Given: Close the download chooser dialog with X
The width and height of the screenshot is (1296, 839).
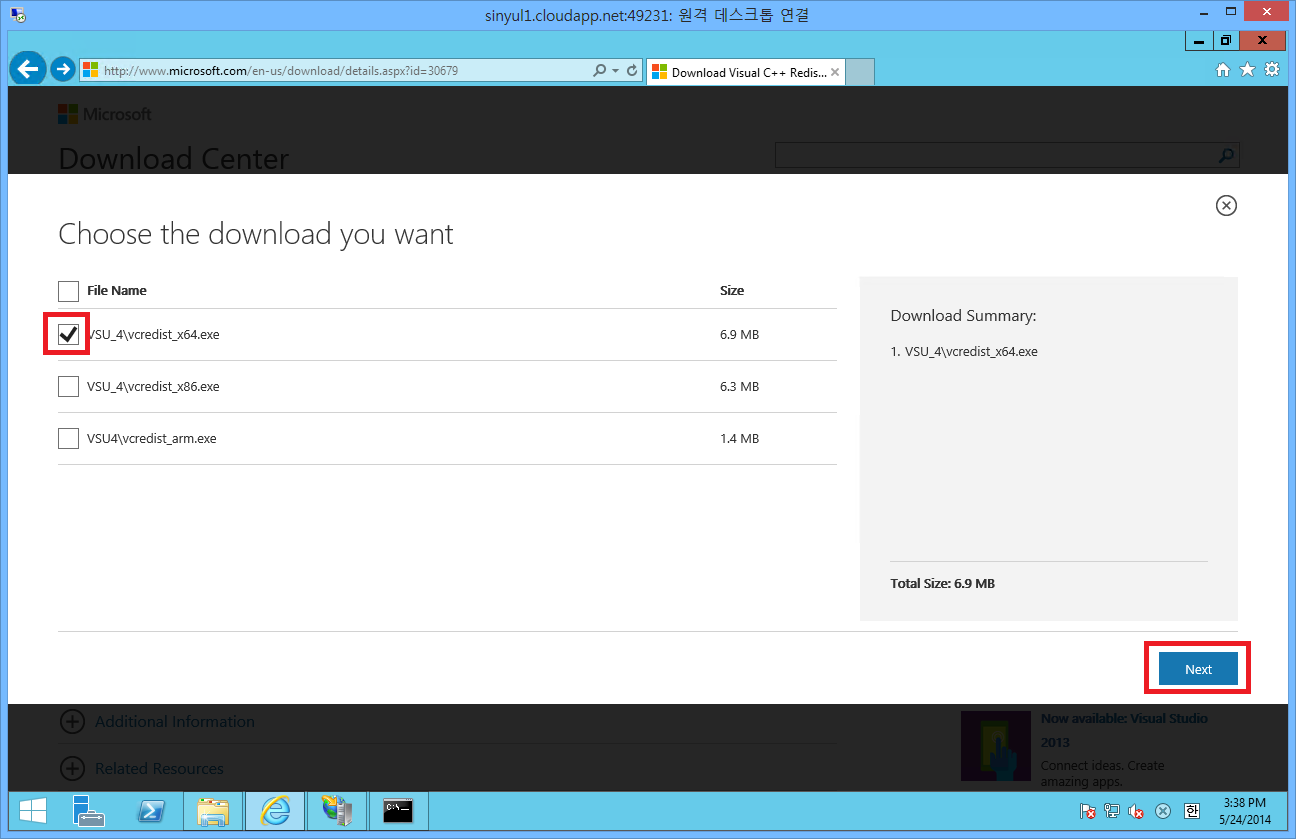Looking at the screenshot, I should pos(1226,205).
